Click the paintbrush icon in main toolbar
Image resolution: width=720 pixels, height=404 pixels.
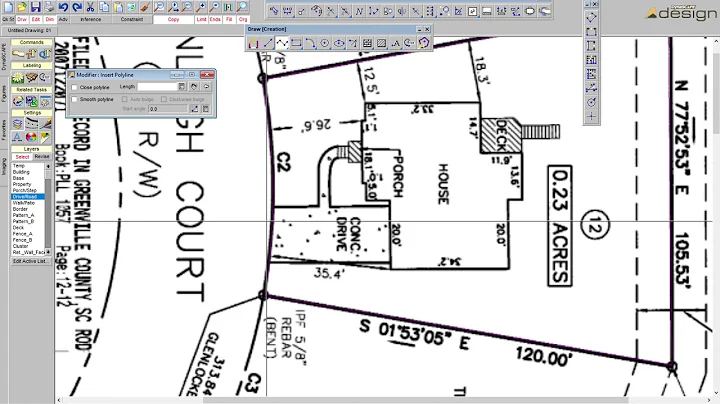coord(145,7)
